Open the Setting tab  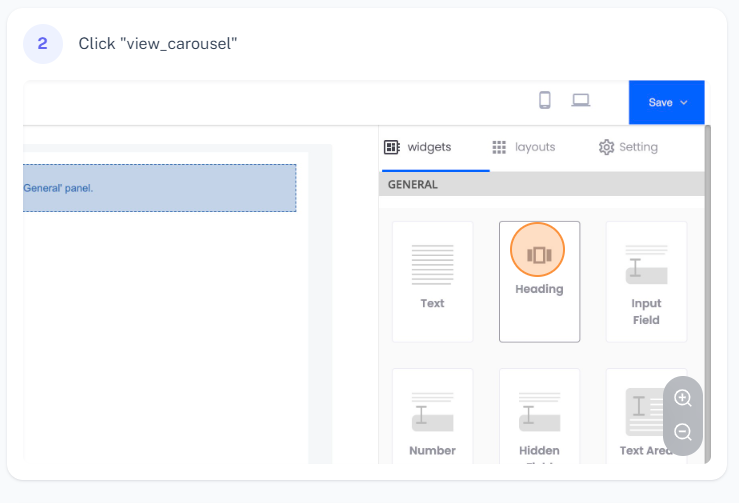coord(628,147)
